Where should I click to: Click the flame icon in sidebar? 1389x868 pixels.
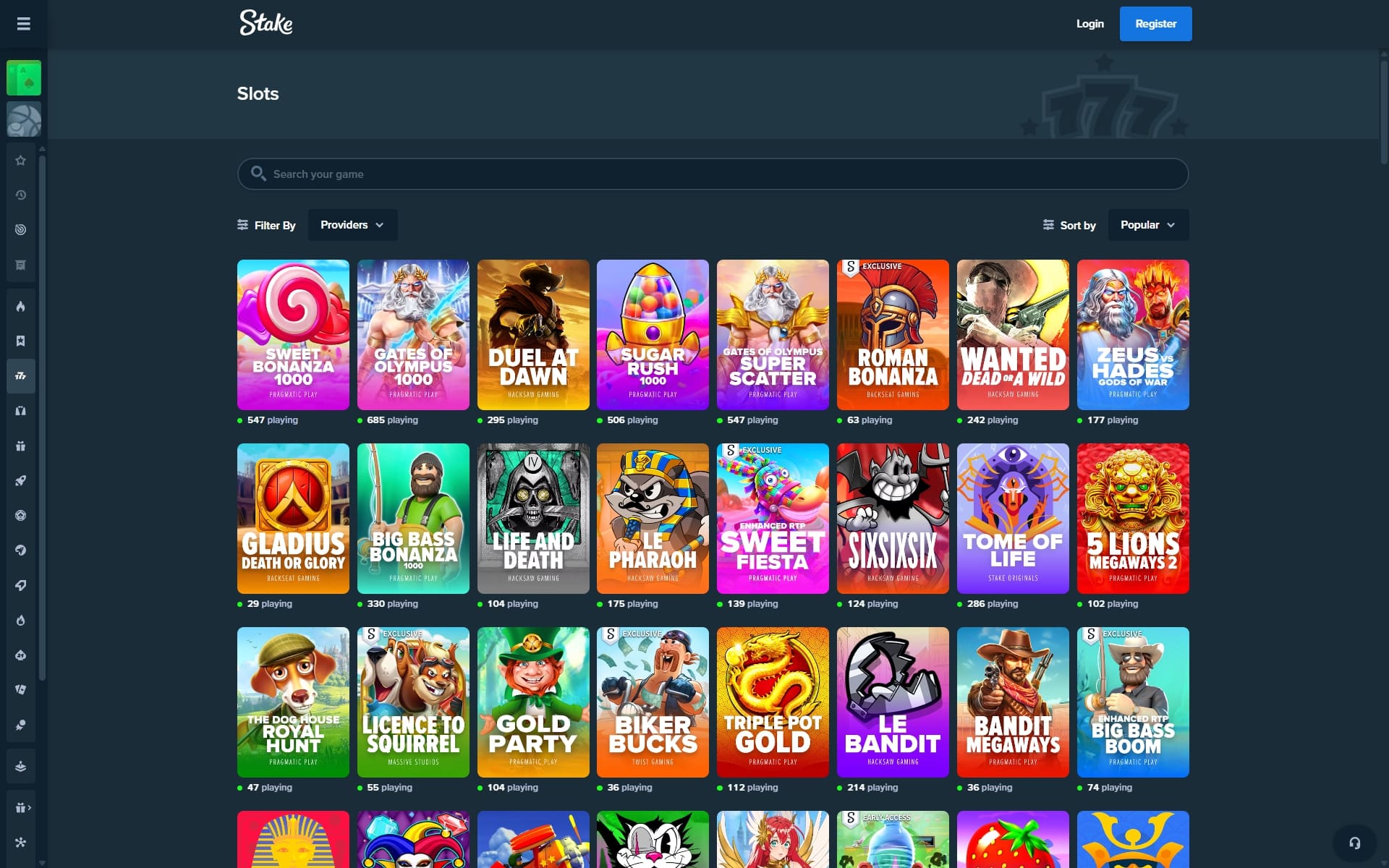pos(21,307)
